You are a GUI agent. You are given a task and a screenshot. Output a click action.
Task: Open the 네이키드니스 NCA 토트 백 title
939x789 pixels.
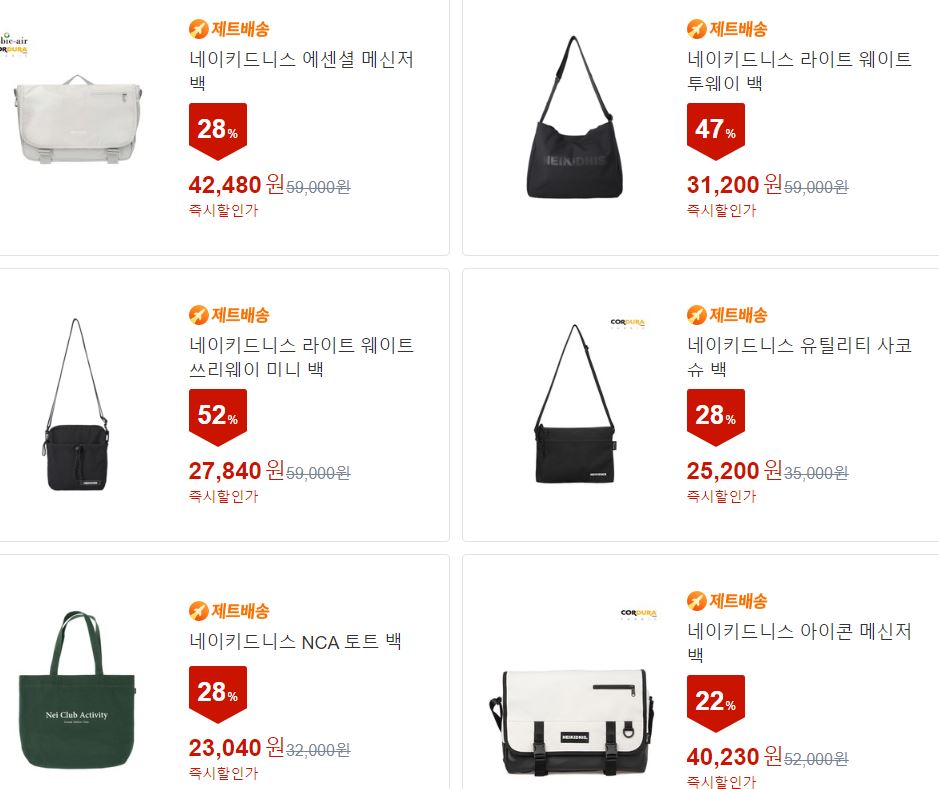295,642
